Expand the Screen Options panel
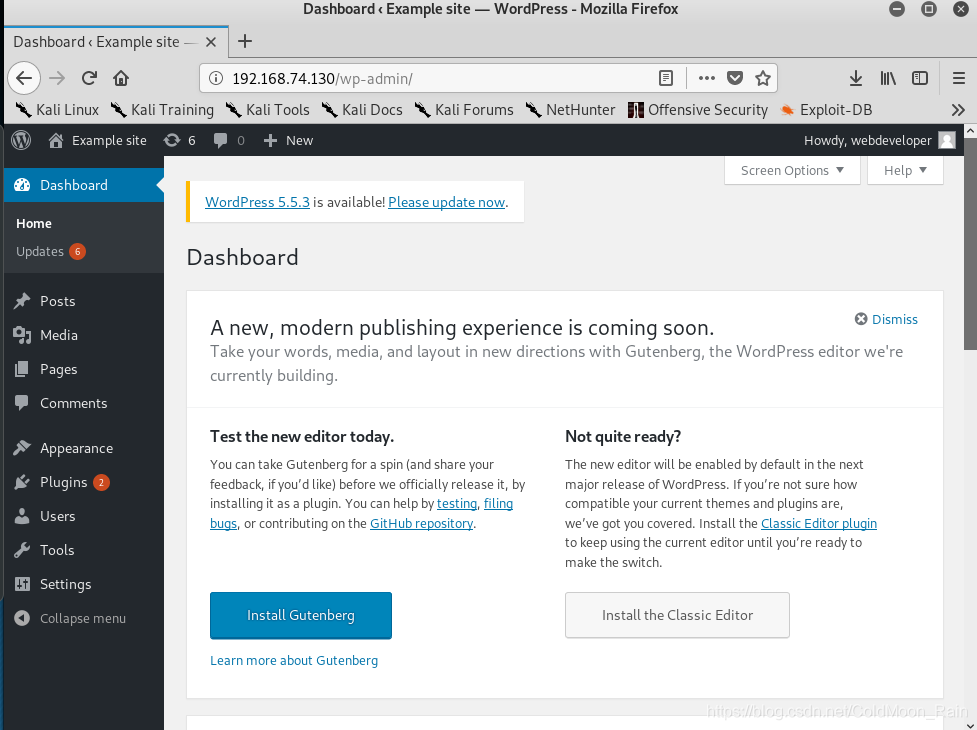This screenshot has height=730, width=977. (792, 171)
